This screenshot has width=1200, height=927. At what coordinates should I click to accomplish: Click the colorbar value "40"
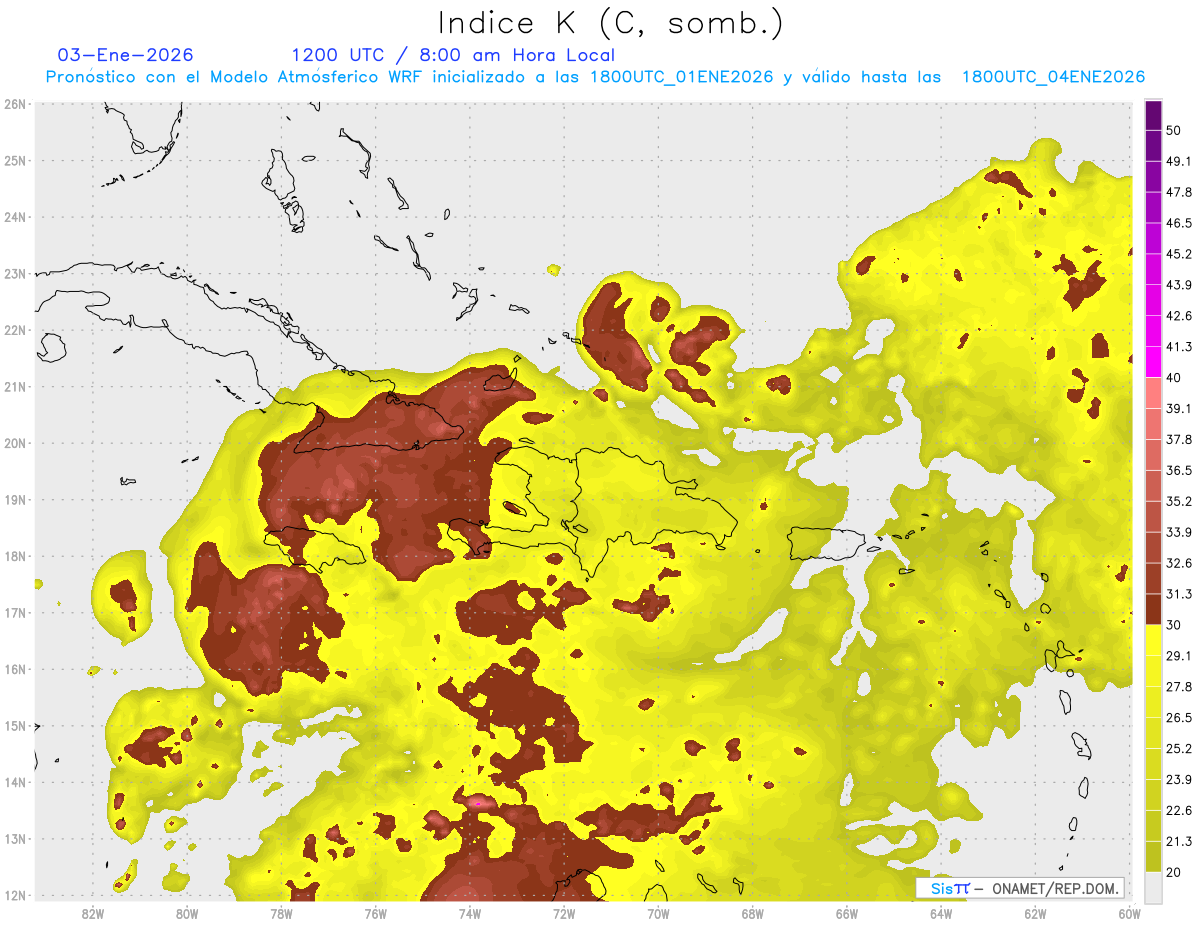(1174, 378)
